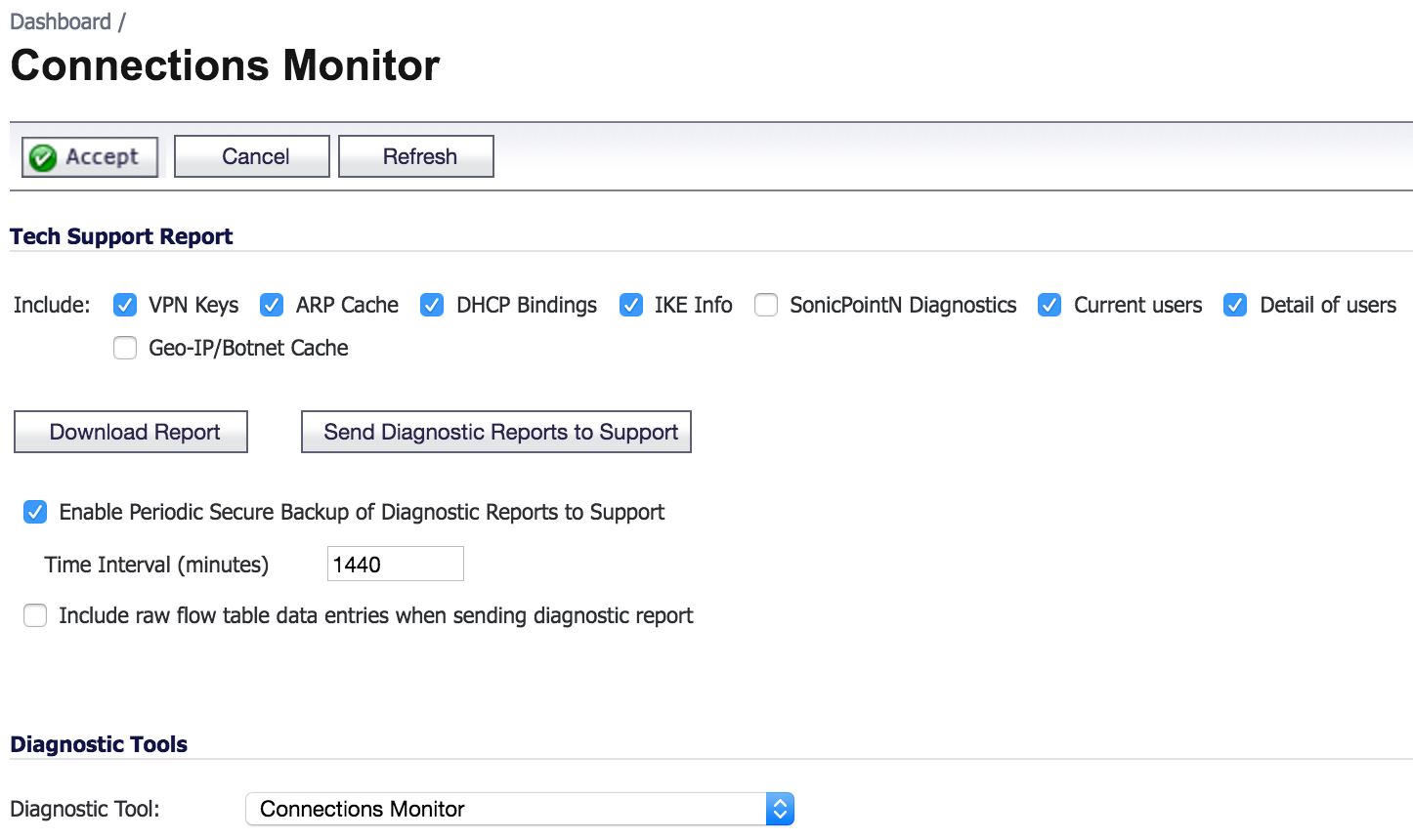Click the dropdown arrows beside Connections Monitor
Viewport: 1413px width, 840px height.
click(x=780, y=809)
